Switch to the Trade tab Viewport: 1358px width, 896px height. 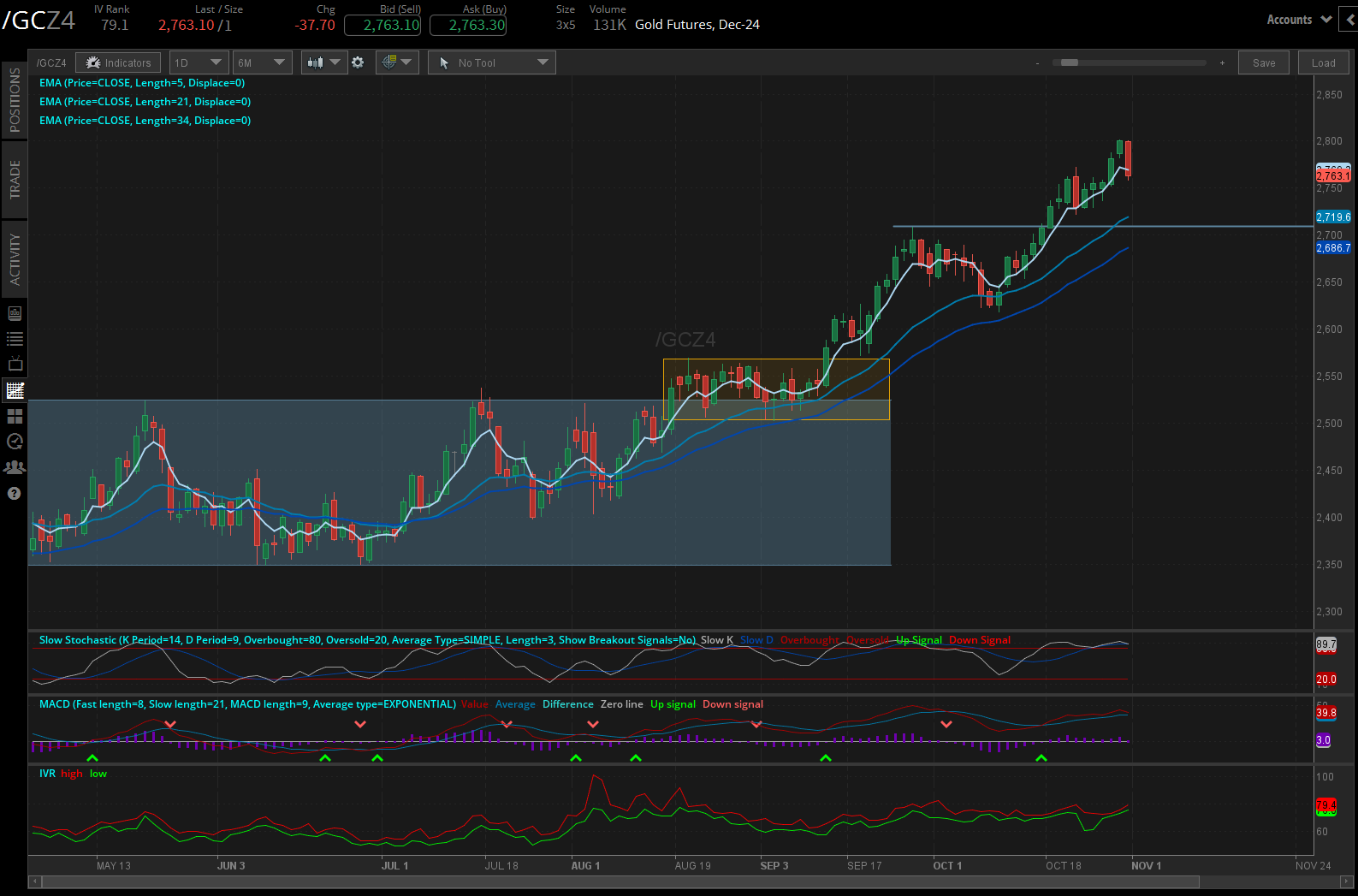click(x=15, y=179)
